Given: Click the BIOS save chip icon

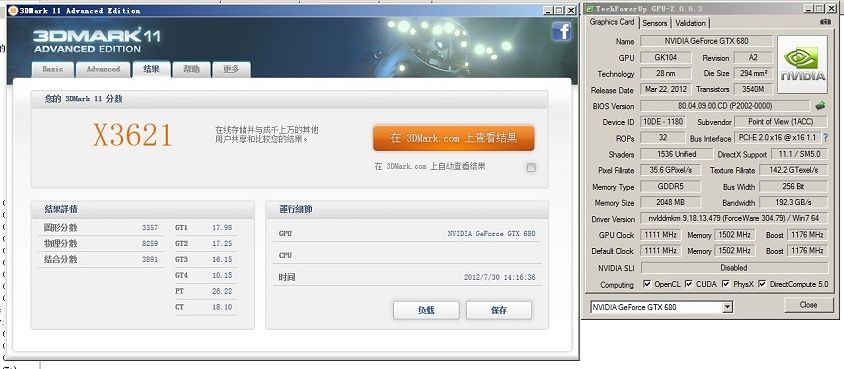Looking at the screenshot, I should pos(820,106).
